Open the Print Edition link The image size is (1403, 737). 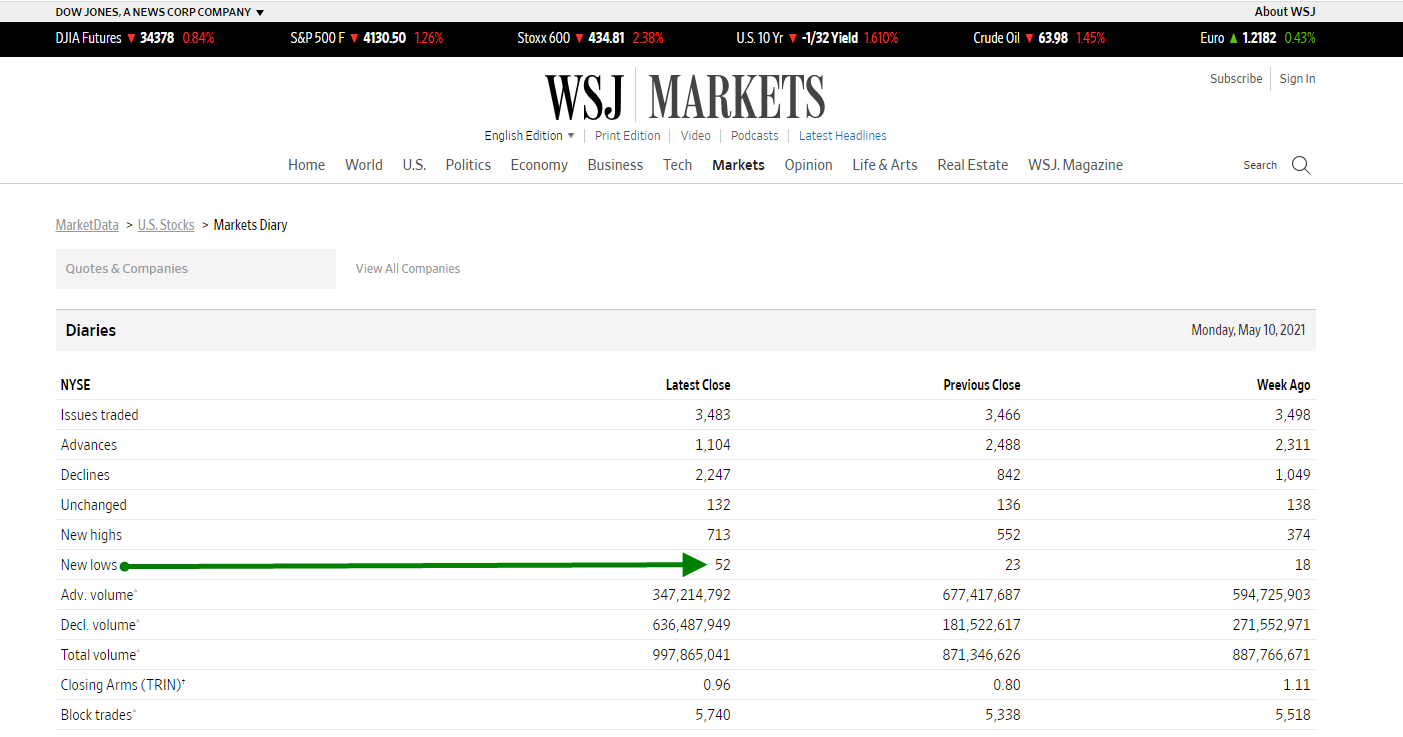click(x=627, y=136)
